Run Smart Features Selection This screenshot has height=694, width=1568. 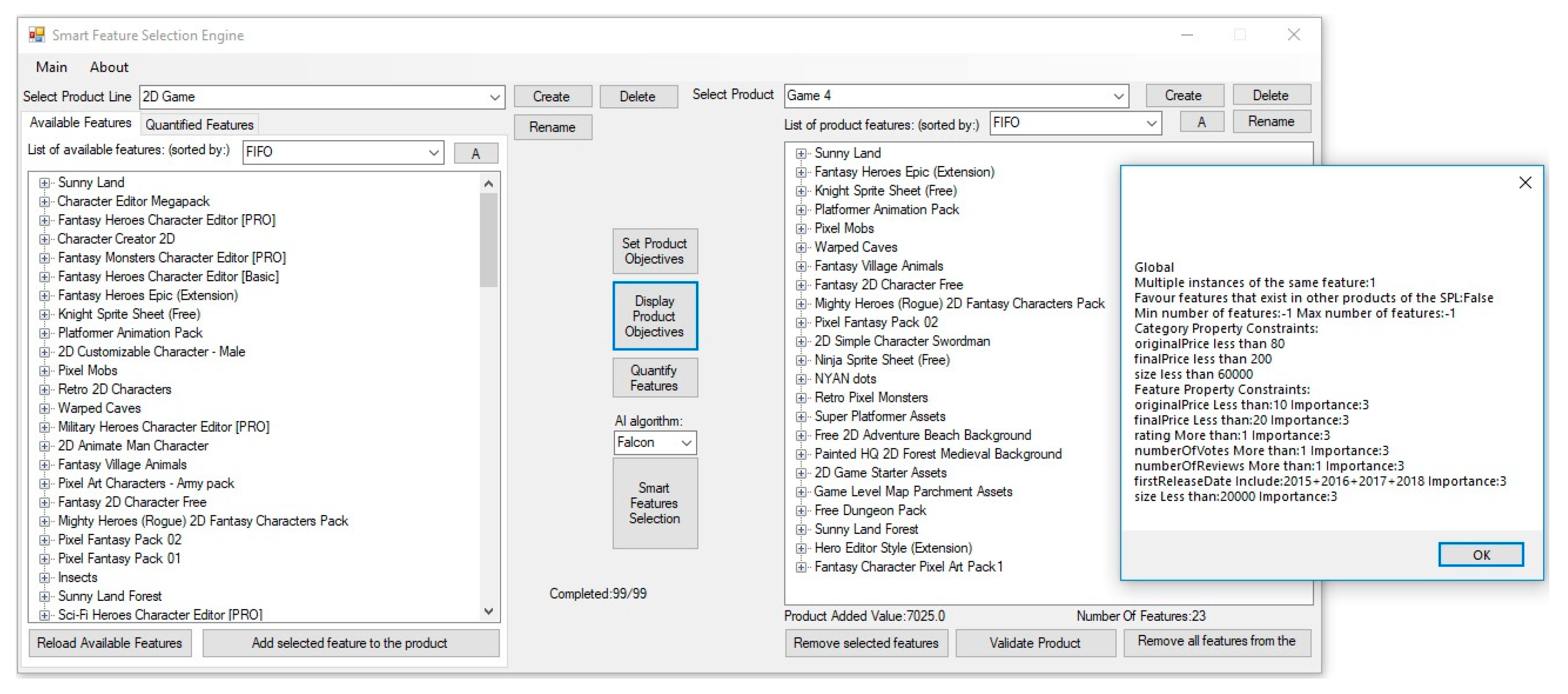[654, 504]
